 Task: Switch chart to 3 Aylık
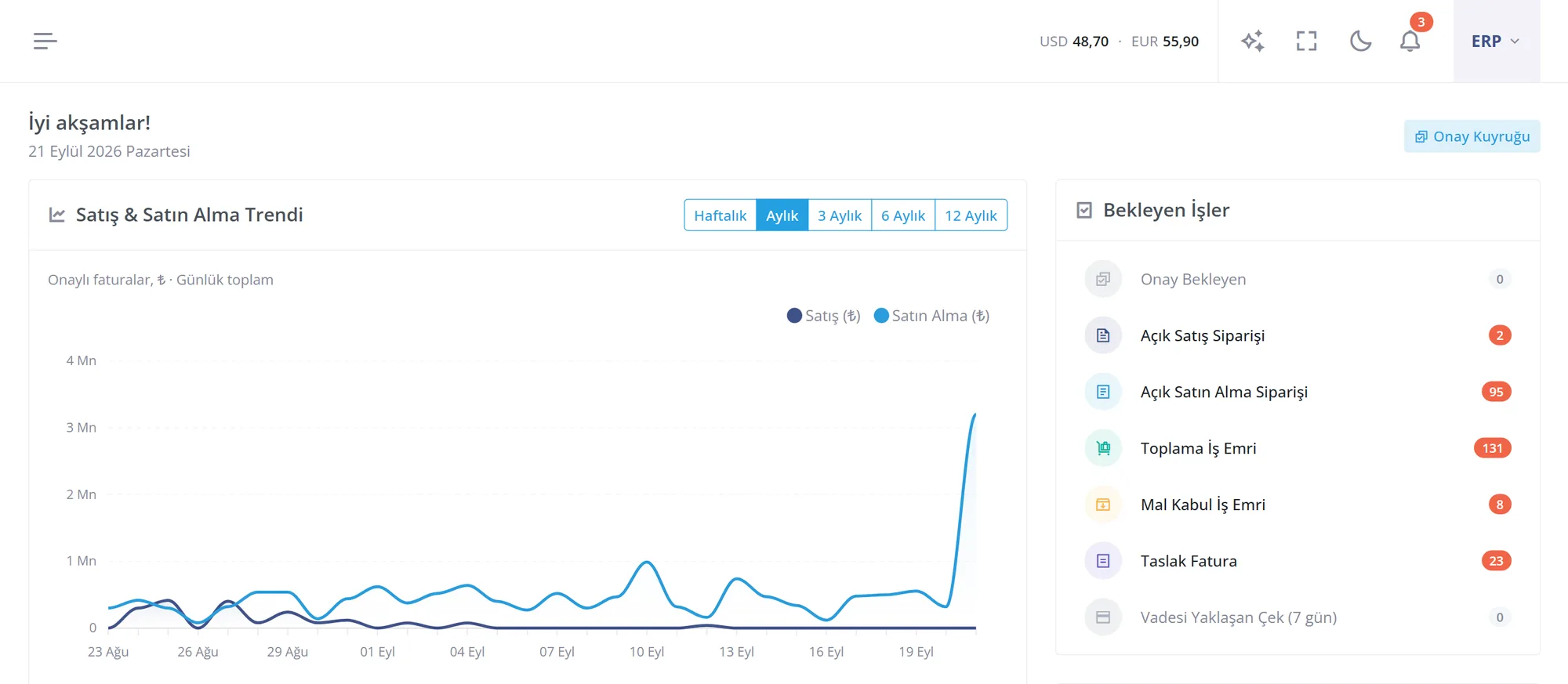[x=840, y=215]
